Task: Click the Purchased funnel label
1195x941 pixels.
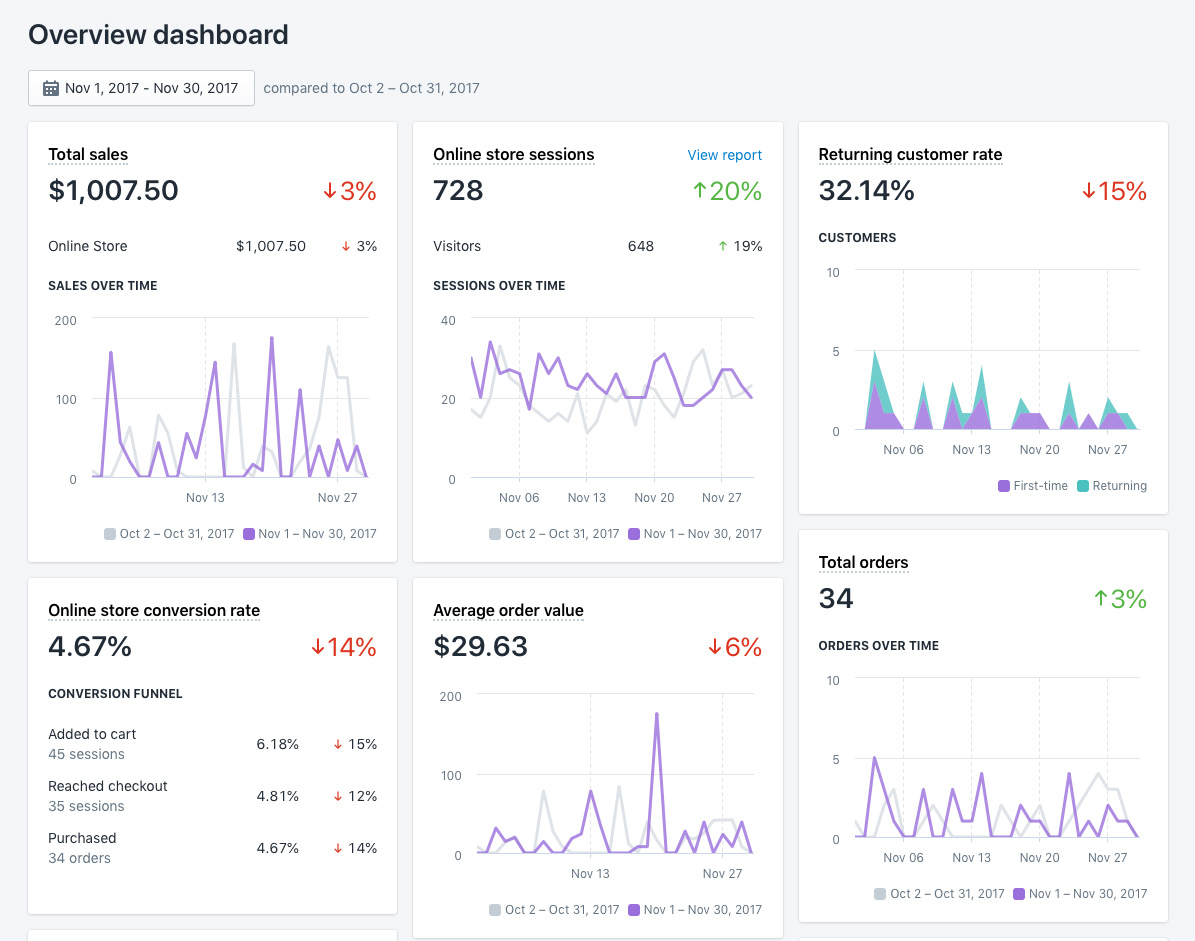Action: [82, 838]
